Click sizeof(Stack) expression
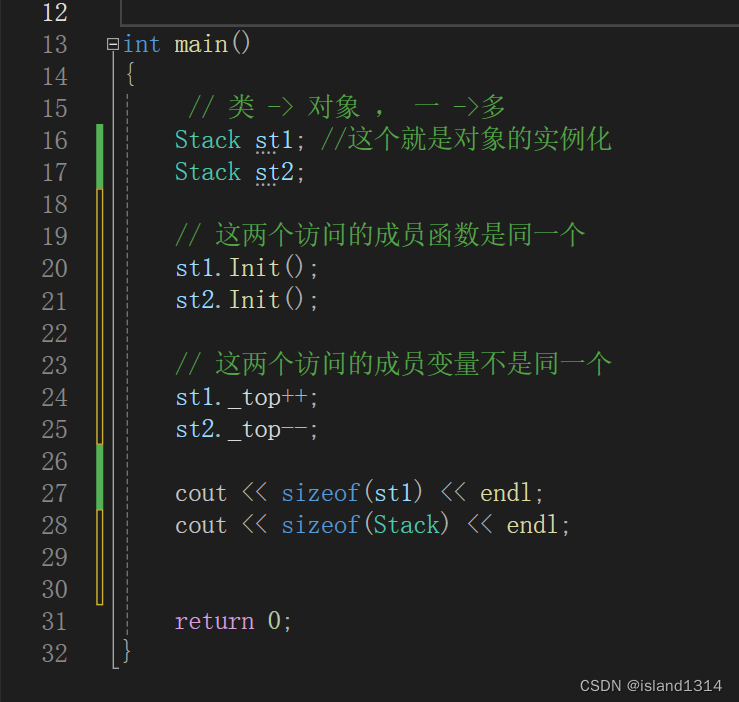Screen dimensions: 739x702 365,525
